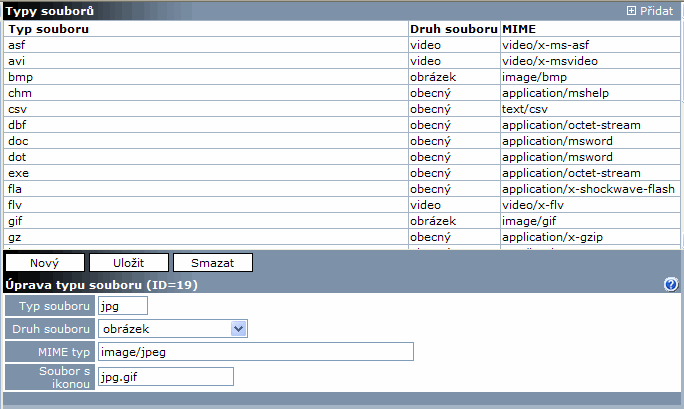This screenshot has width=684, height=409.
Task: Click the blue help question mark icon
Action: [671, 285]
